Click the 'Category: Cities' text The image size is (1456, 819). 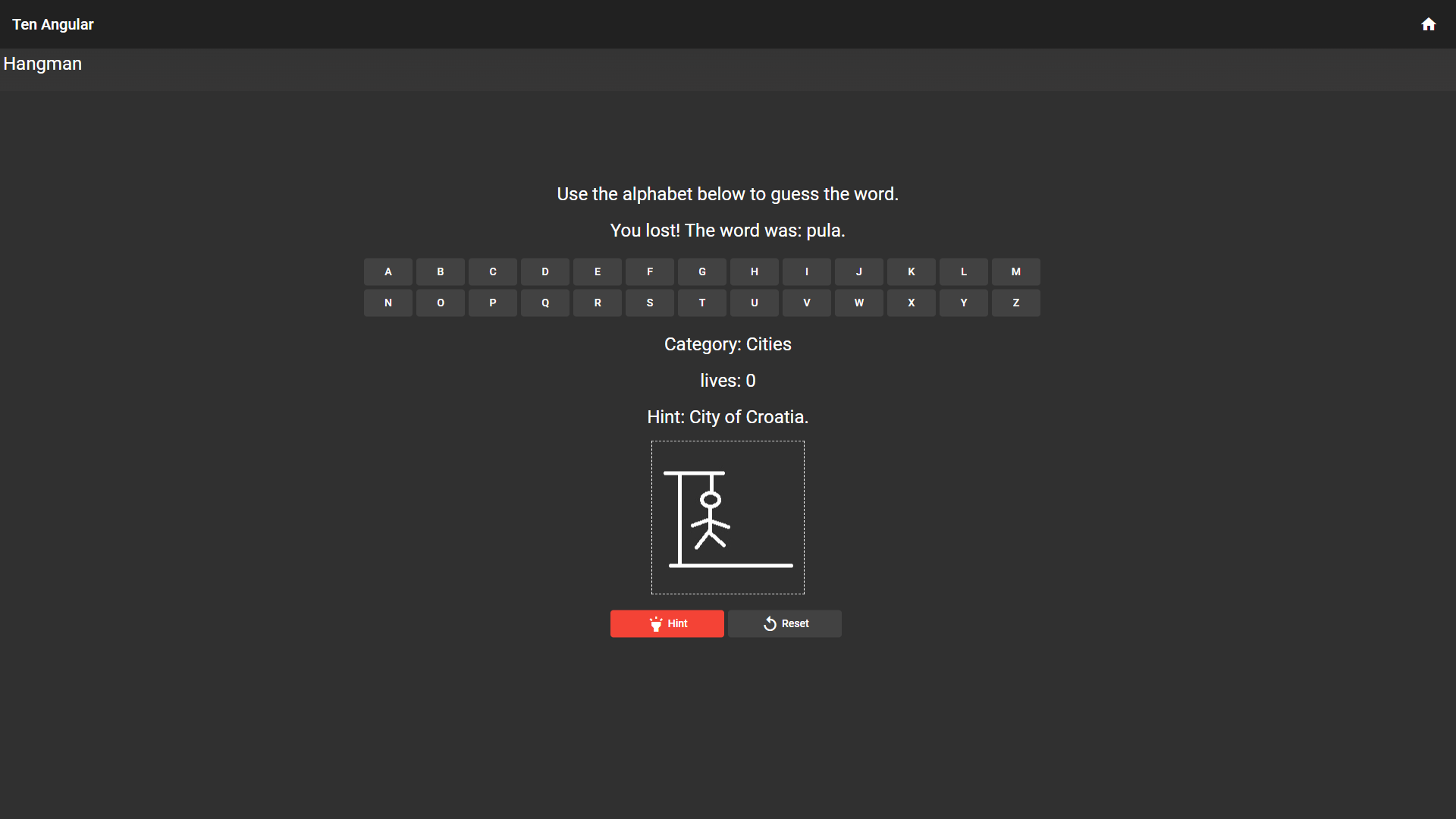[728, 344]
